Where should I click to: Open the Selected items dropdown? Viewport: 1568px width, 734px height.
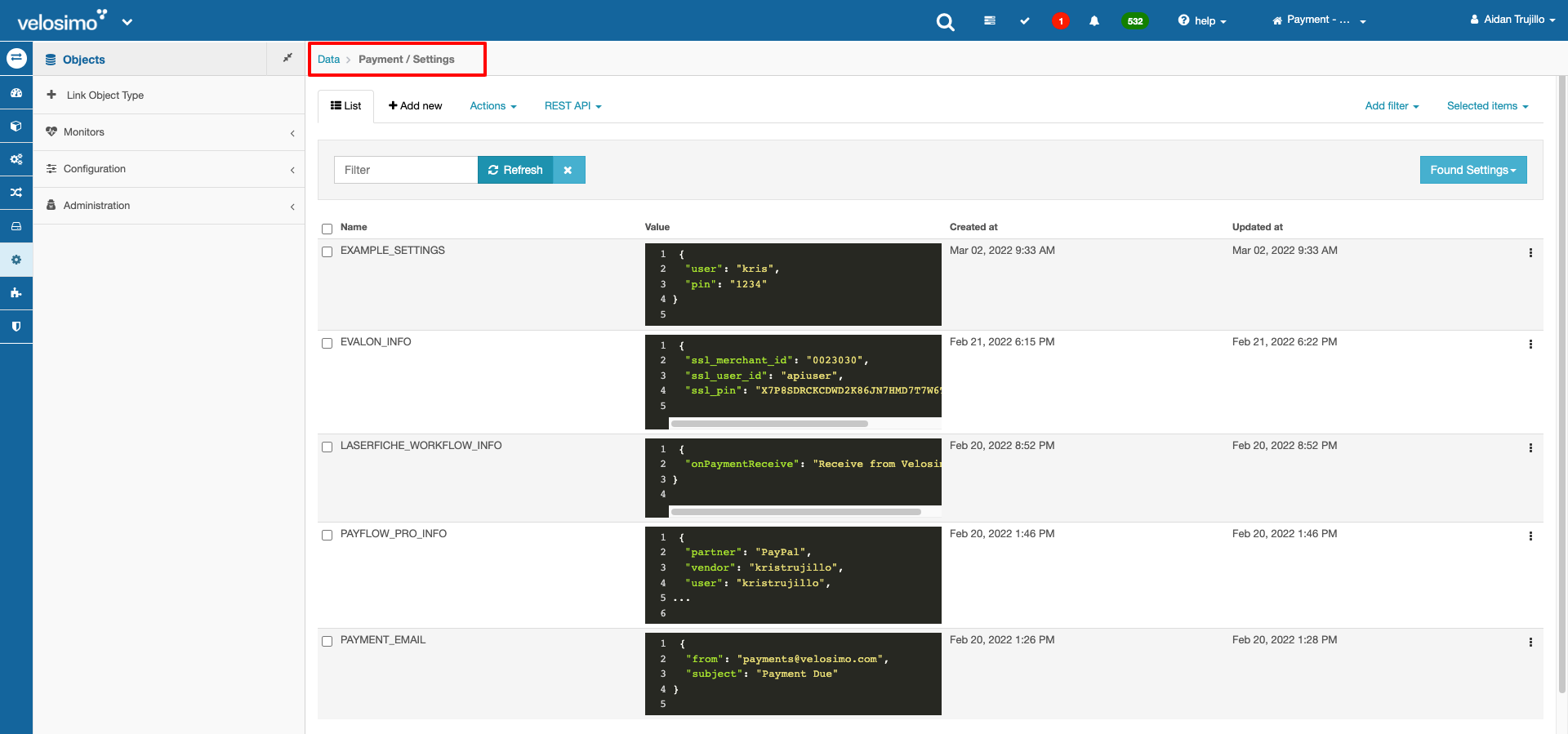pos(1487,106)
